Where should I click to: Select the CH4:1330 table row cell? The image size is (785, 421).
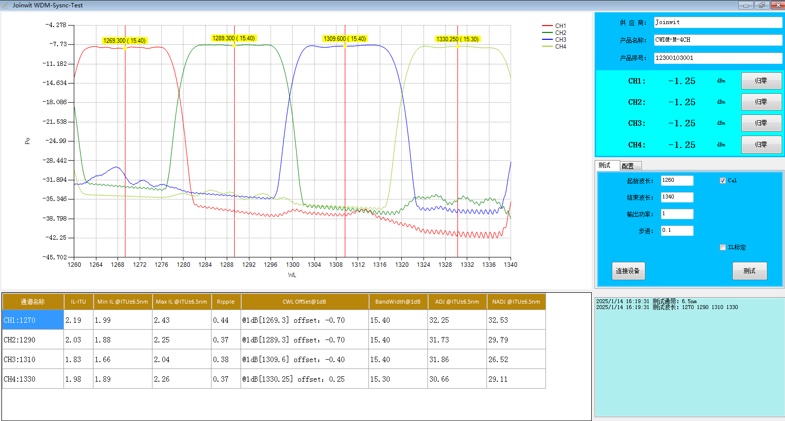pos(33,379)
